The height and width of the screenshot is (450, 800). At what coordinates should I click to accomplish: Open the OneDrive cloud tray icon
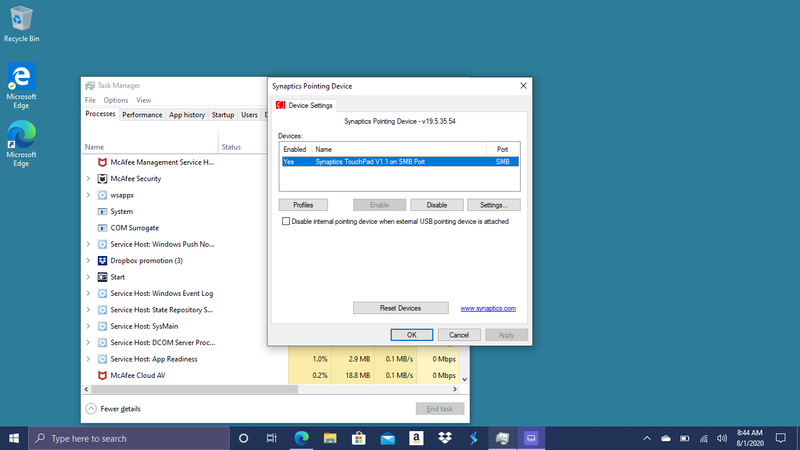pos(666,438)
